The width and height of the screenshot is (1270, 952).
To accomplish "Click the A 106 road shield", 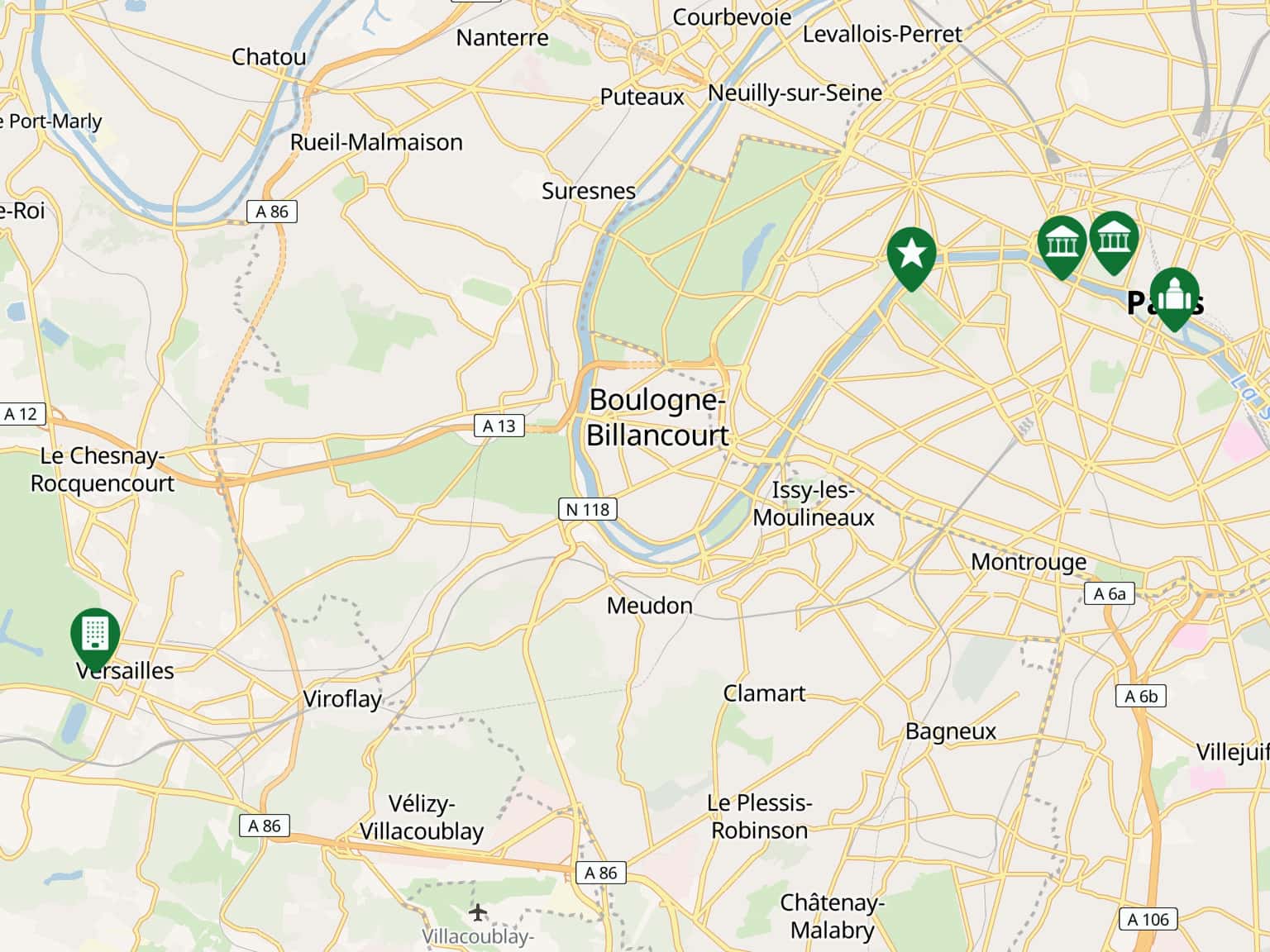I will point(1149,919).
